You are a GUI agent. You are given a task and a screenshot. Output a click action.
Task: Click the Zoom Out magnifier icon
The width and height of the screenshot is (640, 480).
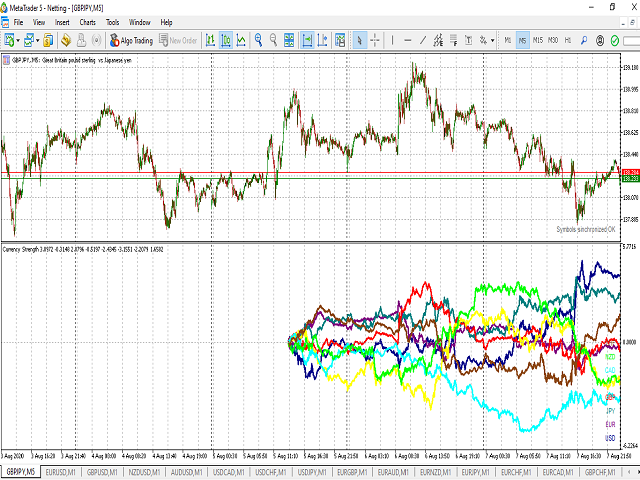tap(273, 40)
